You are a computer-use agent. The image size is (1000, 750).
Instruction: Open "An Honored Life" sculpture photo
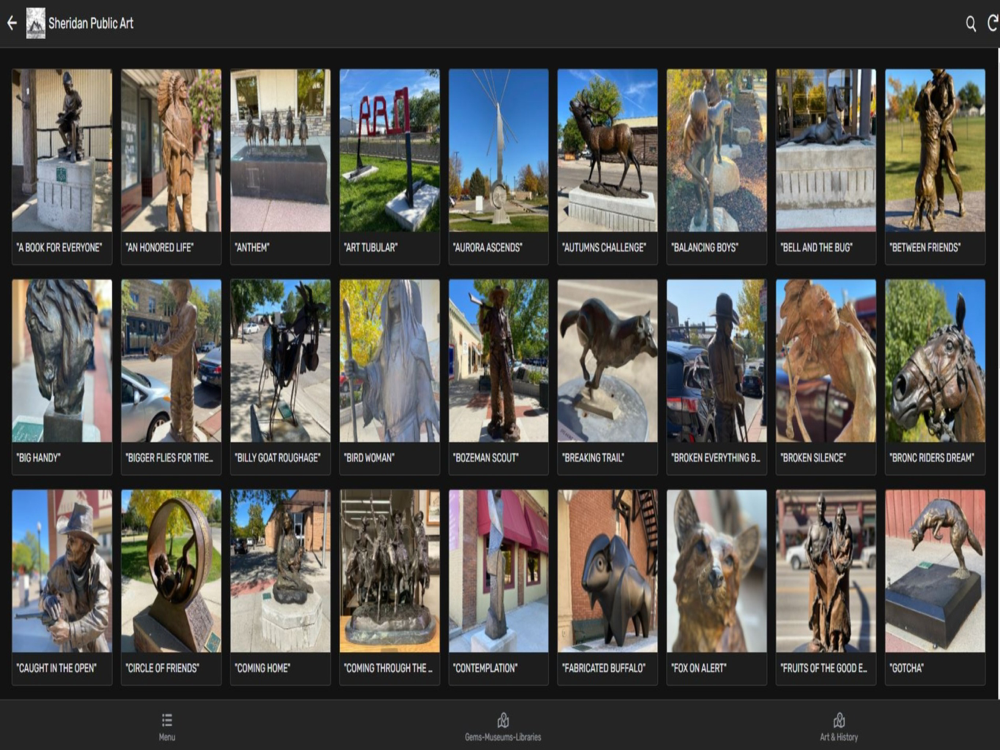coord(172,151)
